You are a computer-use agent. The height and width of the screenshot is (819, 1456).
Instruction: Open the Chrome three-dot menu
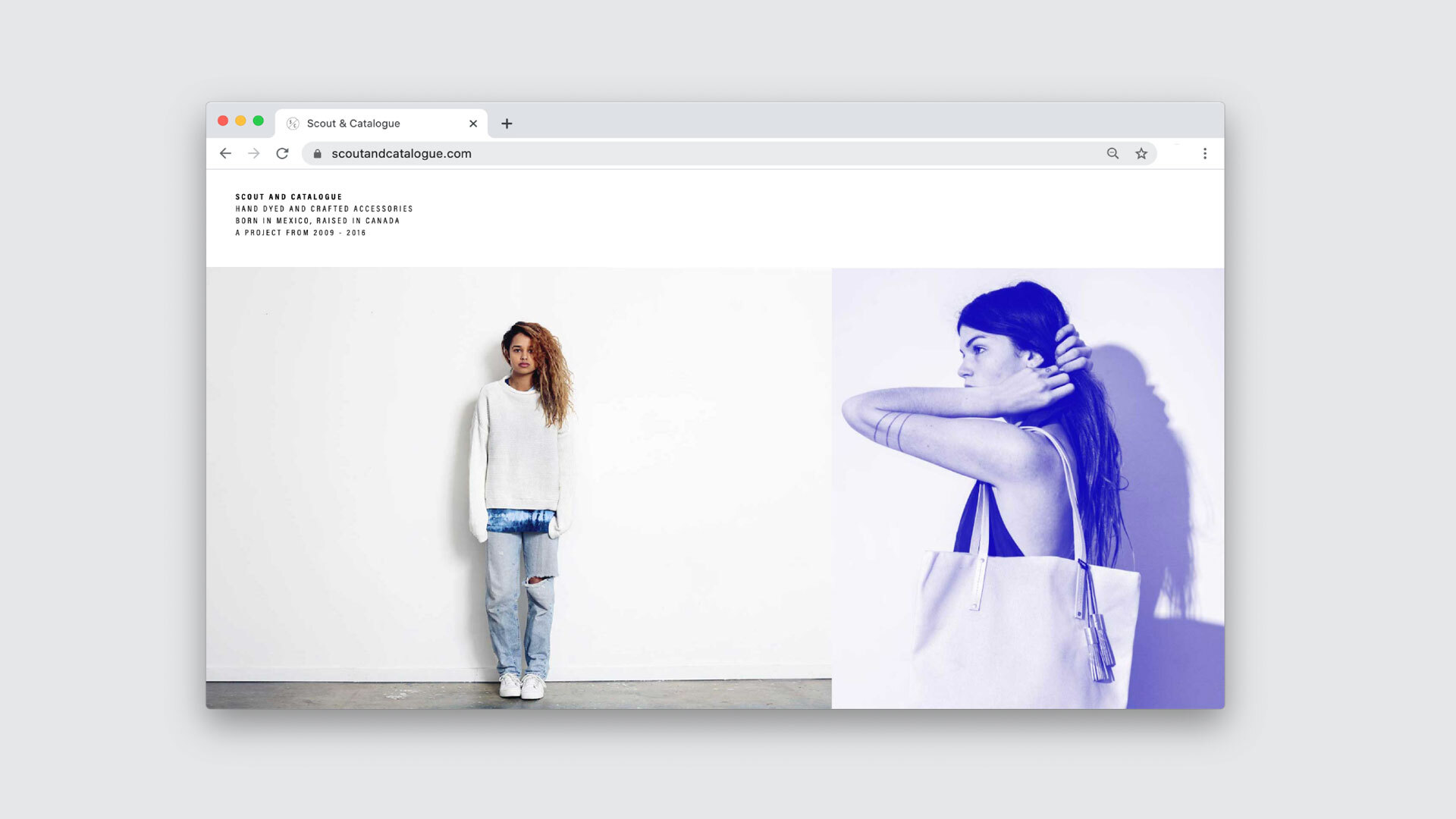coord(1204,153)
